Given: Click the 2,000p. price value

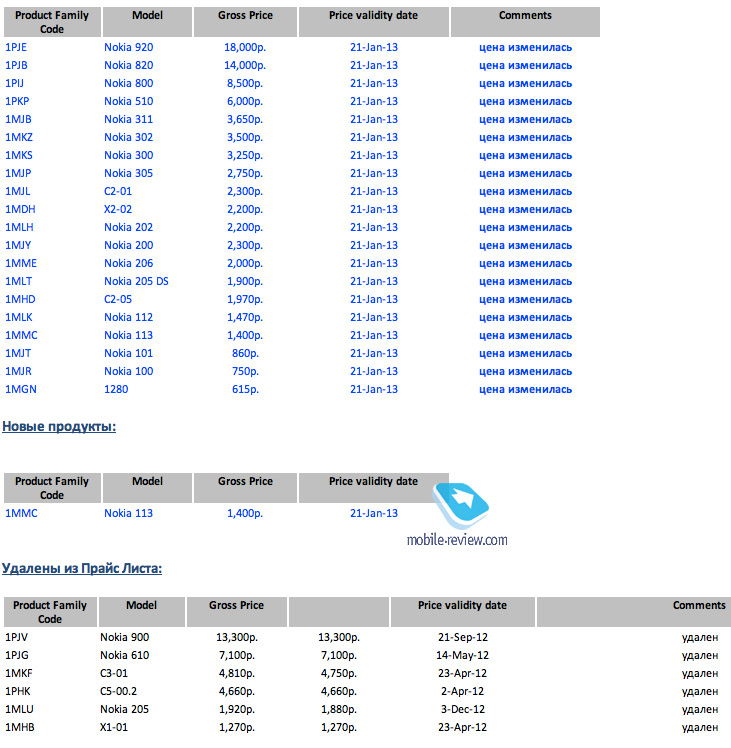Looking at the screenshot, I should tap(245, 263).
